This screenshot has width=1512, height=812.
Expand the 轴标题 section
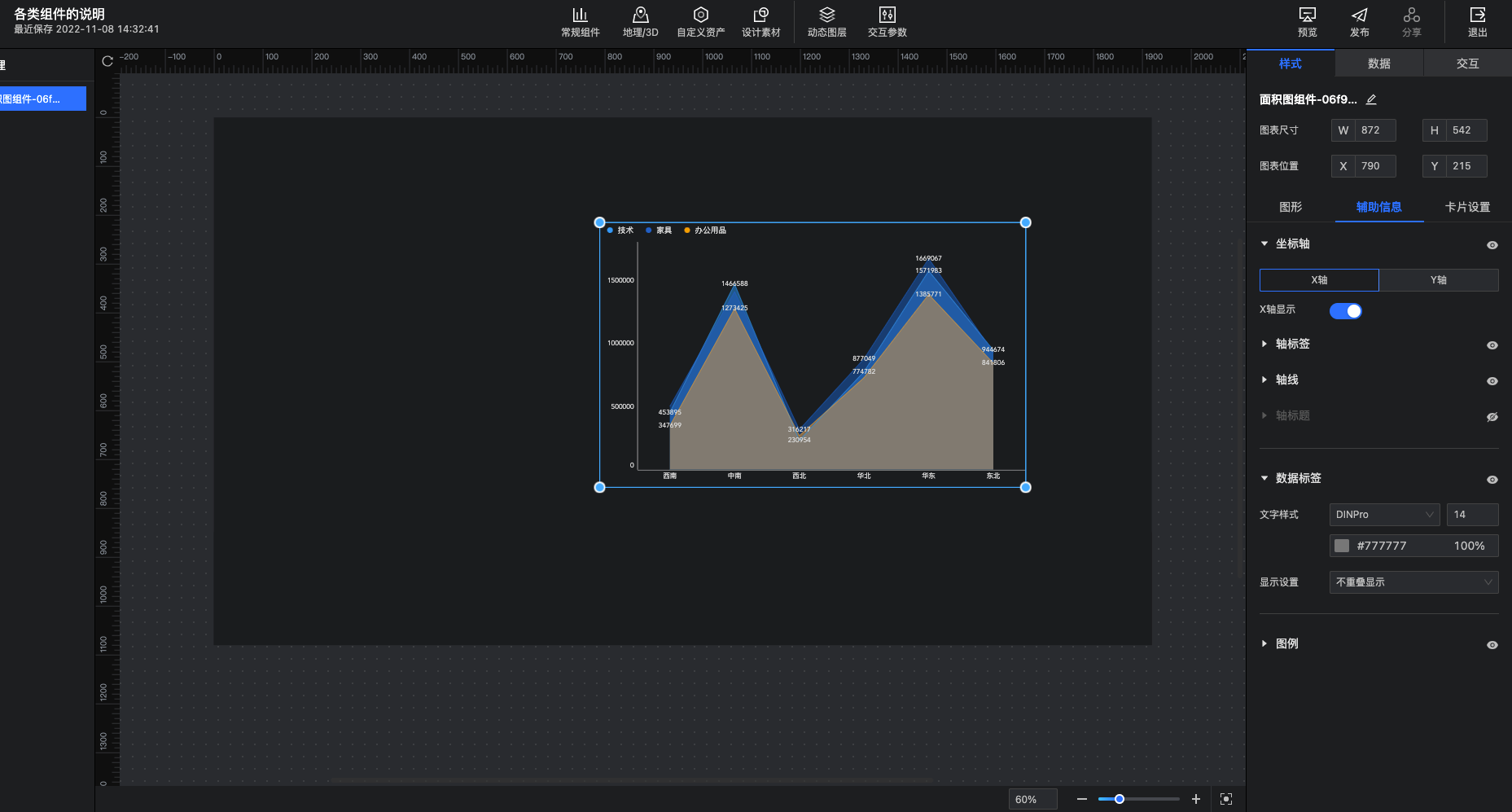(x=1264, y=415)
